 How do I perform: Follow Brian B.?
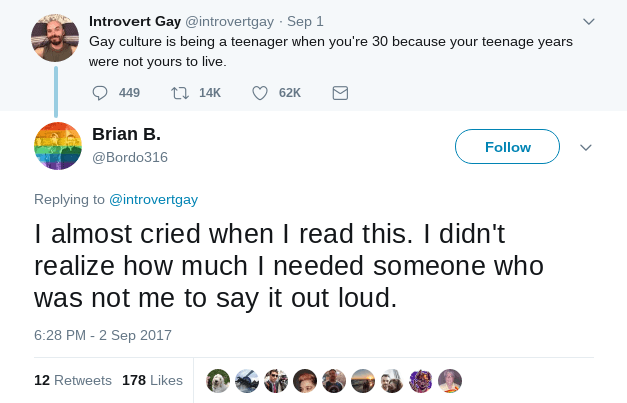click(x=507, y=146)
